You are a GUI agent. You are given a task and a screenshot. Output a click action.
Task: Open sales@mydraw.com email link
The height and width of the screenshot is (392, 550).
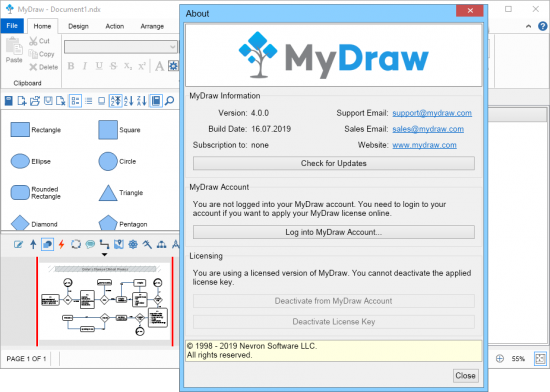(428, 129)
